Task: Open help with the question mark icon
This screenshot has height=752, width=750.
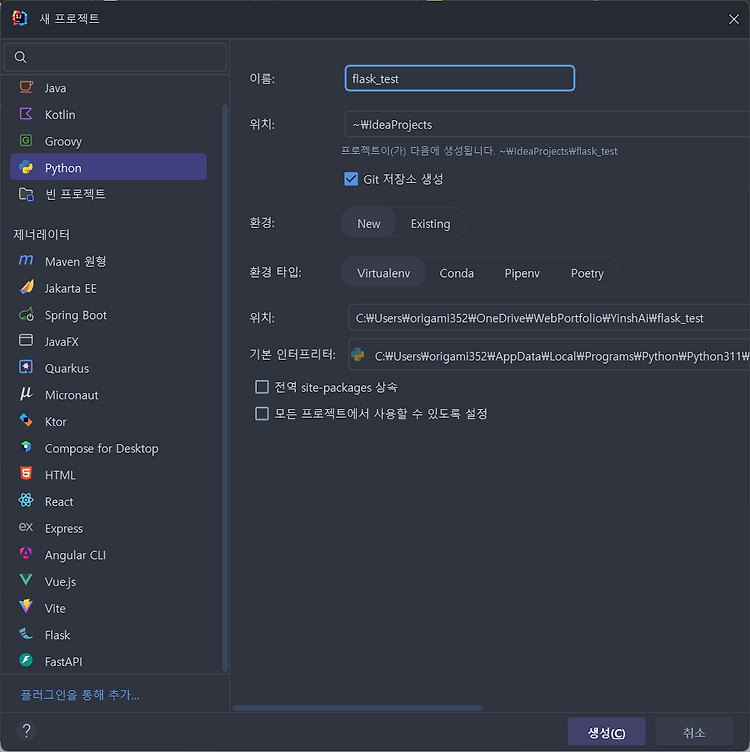Action: point(26,731)
